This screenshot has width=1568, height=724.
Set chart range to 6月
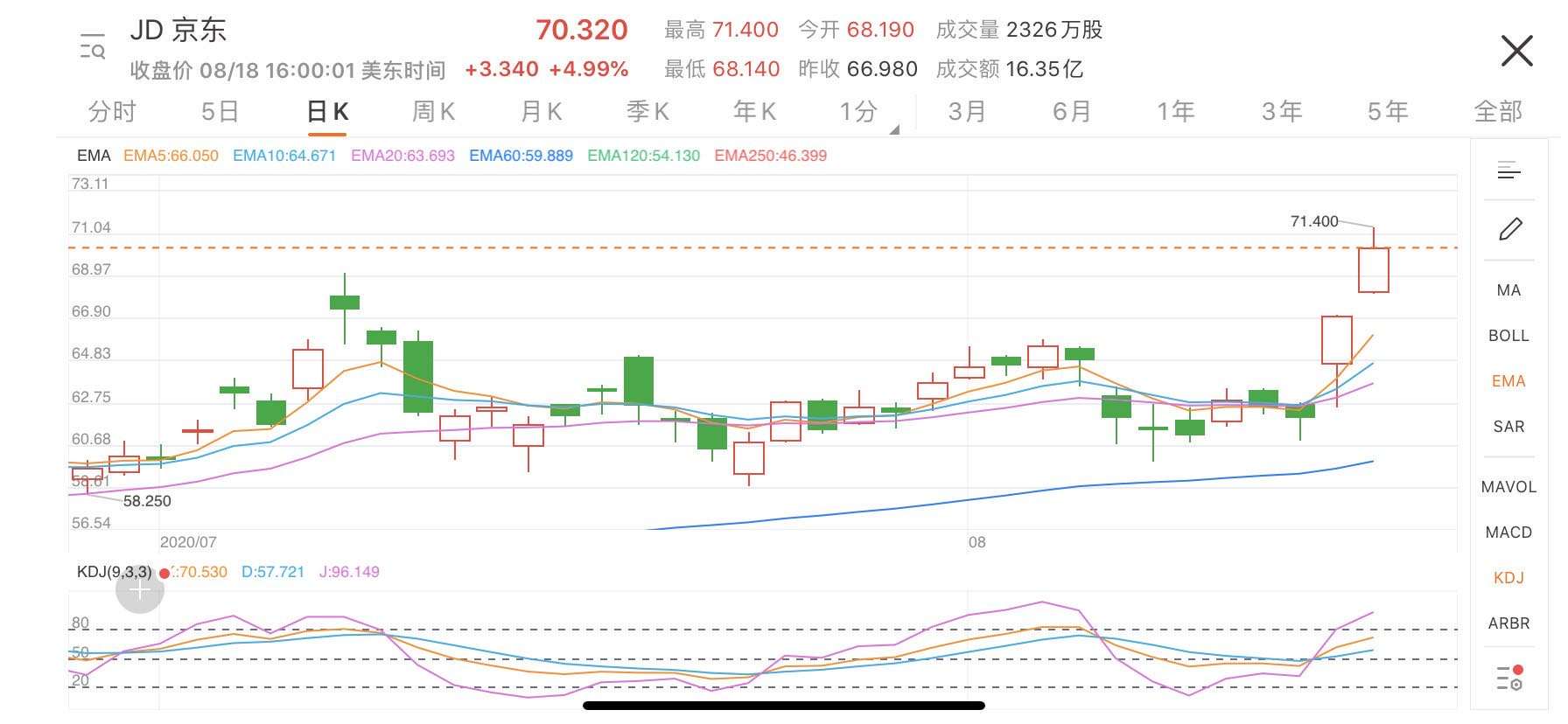pyautogui.click(x=1072, y=111)
